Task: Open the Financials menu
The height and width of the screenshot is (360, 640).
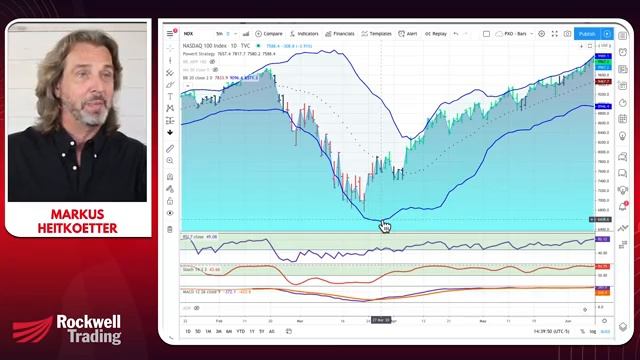Action: pyautogui.click(x=340, y=33)
